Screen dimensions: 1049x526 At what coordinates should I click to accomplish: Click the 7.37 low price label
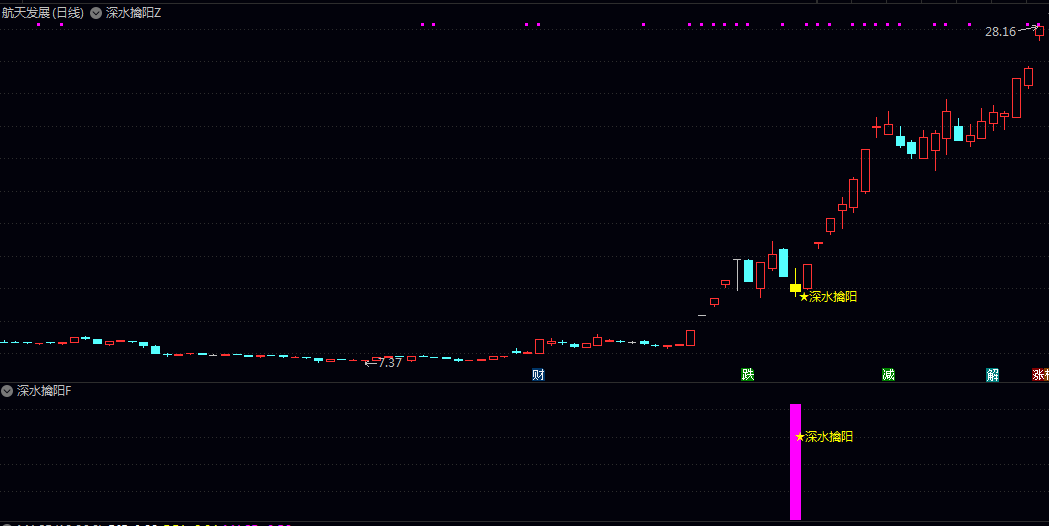point(390,363)
